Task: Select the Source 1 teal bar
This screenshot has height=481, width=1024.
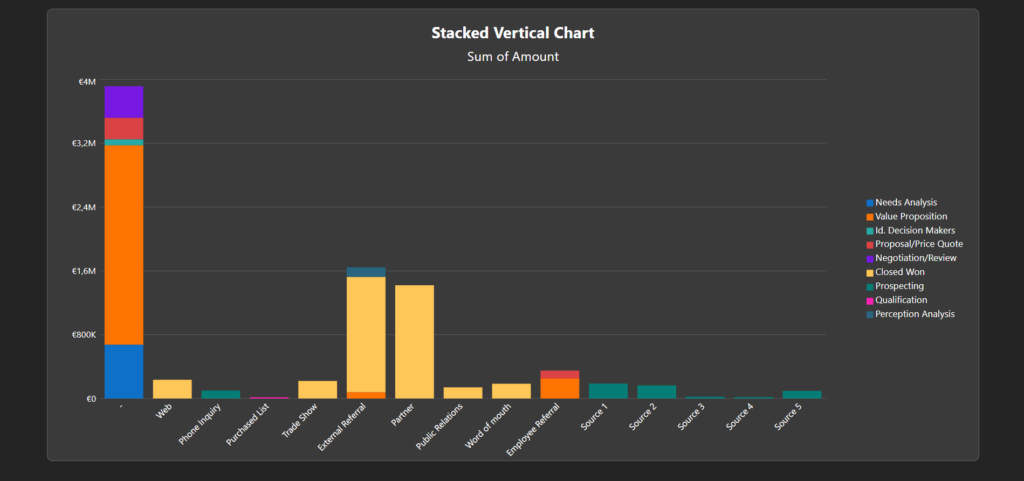Action: click(608, 391)
